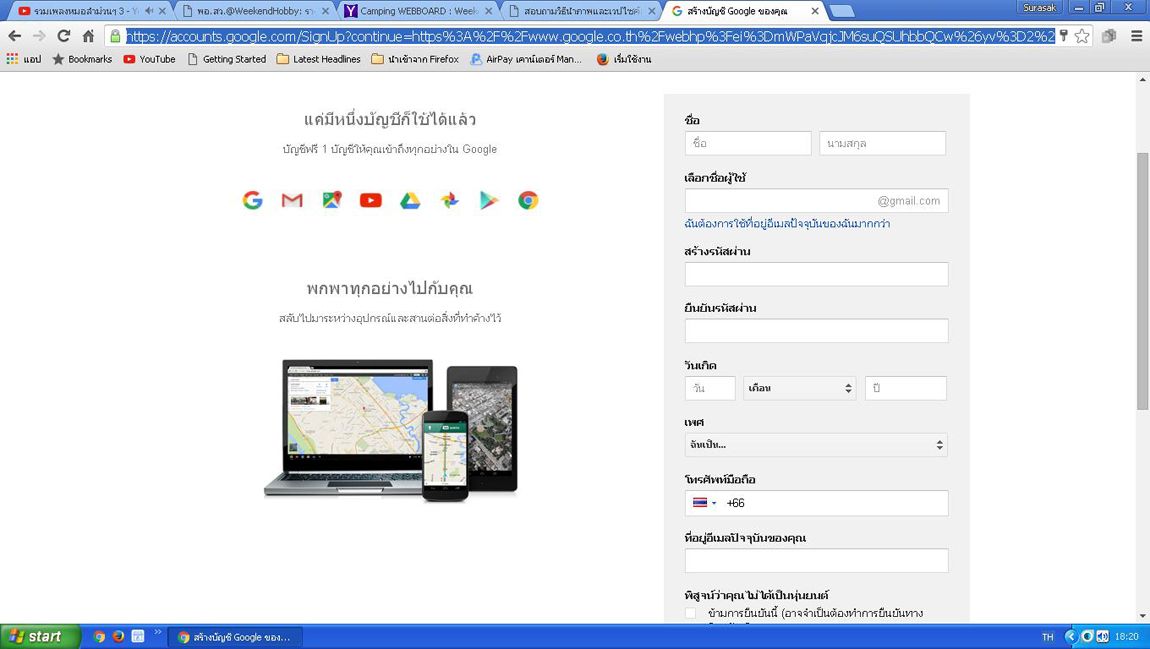This screenshot has height=649, width=1150.
Task: Click the page vertical scrollbar thumb
Action: (1142, 280)
